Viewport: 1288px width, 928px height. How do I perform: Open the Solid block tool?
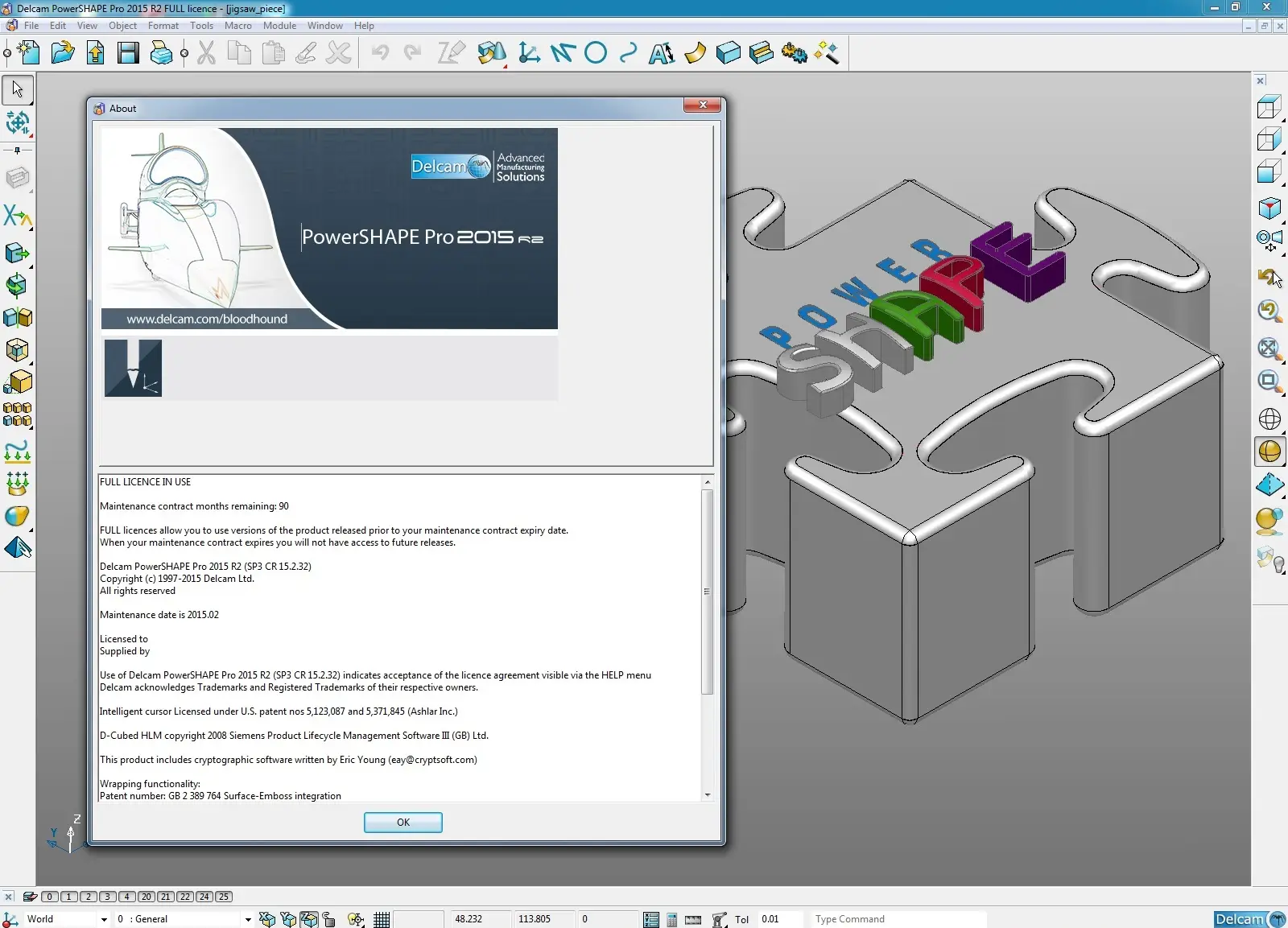[728, 53]
